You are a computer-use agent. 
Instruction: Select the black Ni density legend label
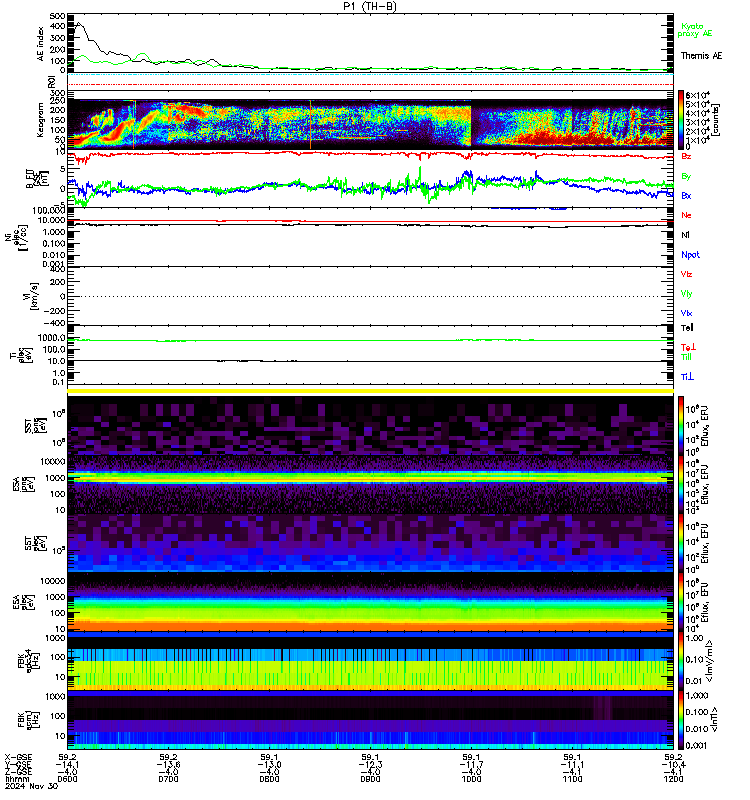tap(685, 235)
